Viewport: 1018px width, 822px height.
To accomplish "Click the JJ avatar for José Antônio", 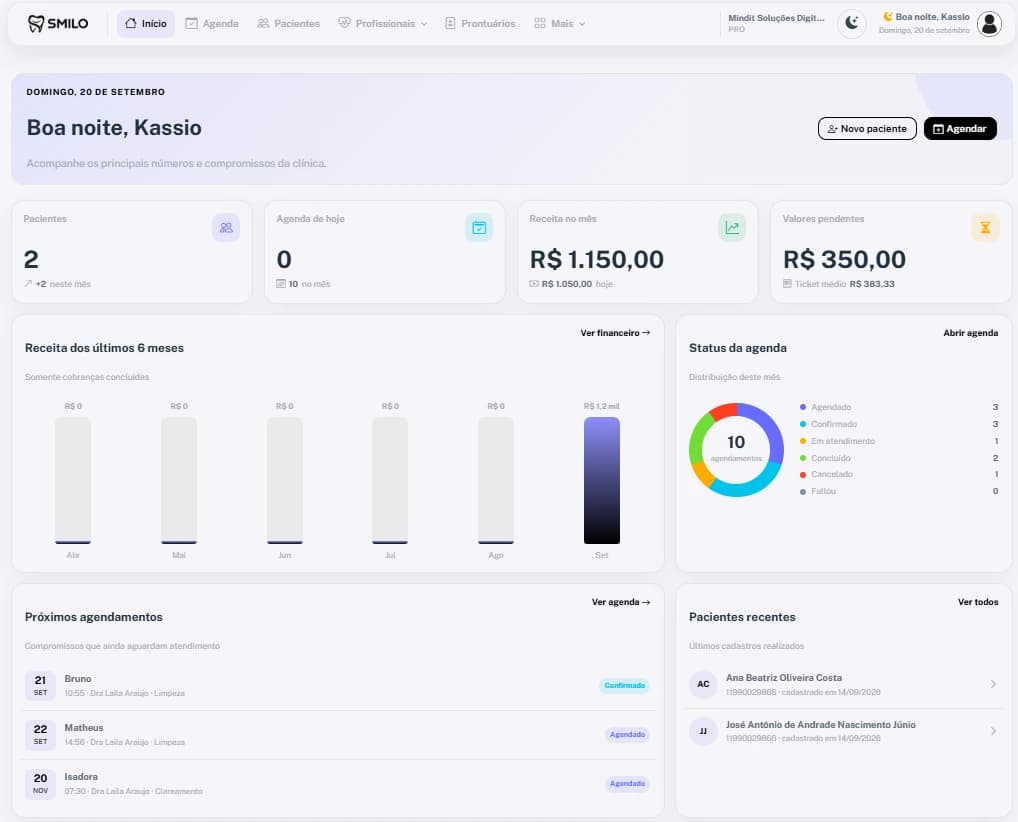I will click(x=703, y=731).
